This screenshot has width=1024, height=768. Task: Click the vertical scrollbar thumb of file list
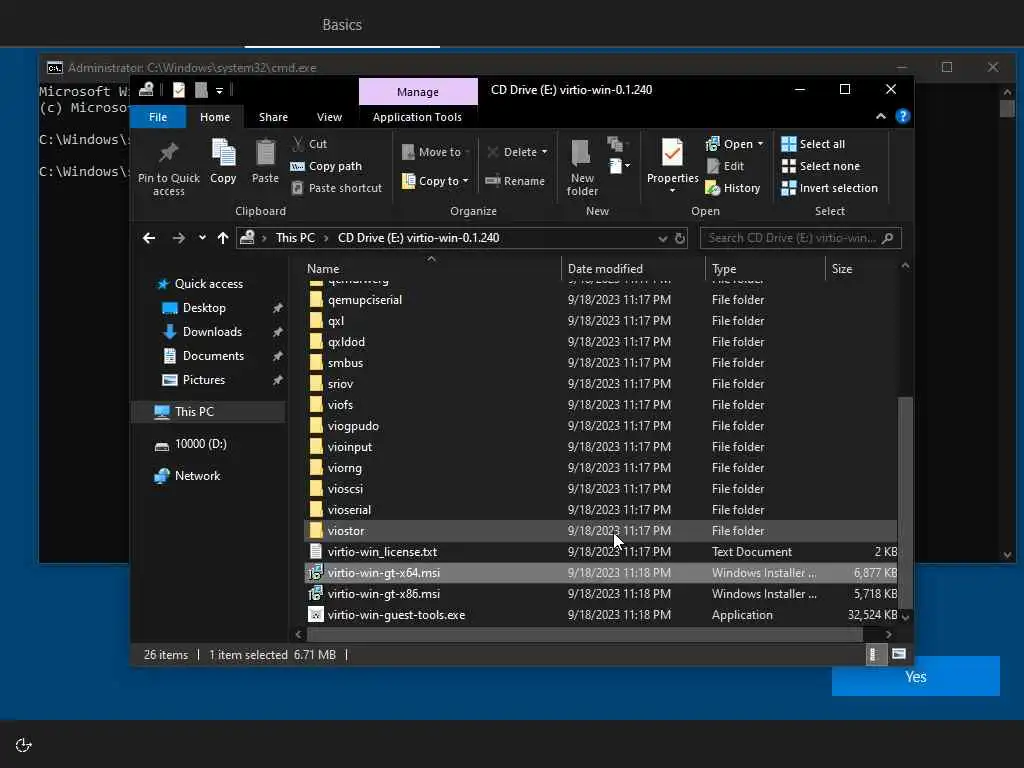[905, 503]
